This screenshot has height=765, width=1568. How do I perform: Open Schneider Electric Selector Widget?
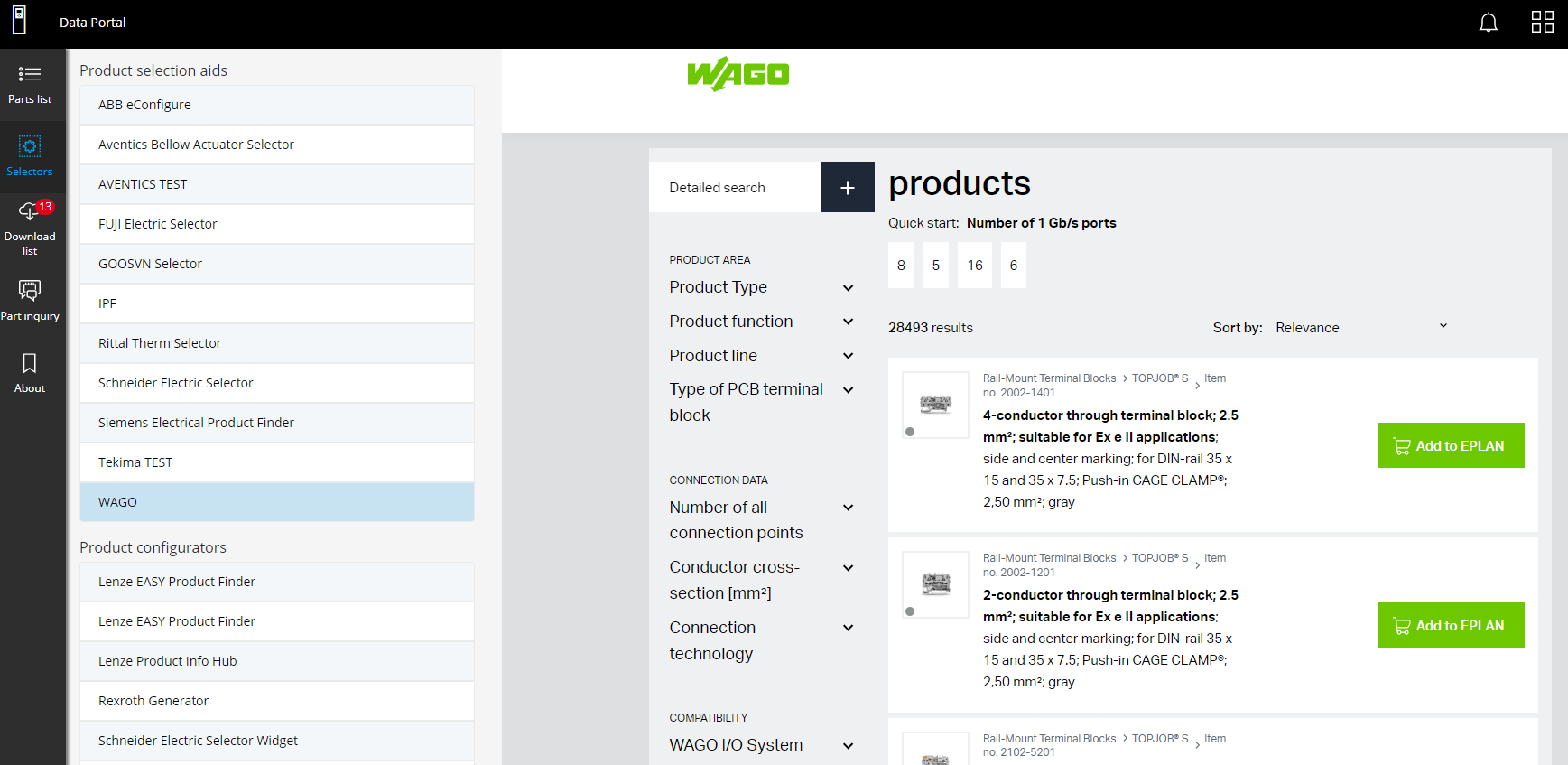(277, 741)
